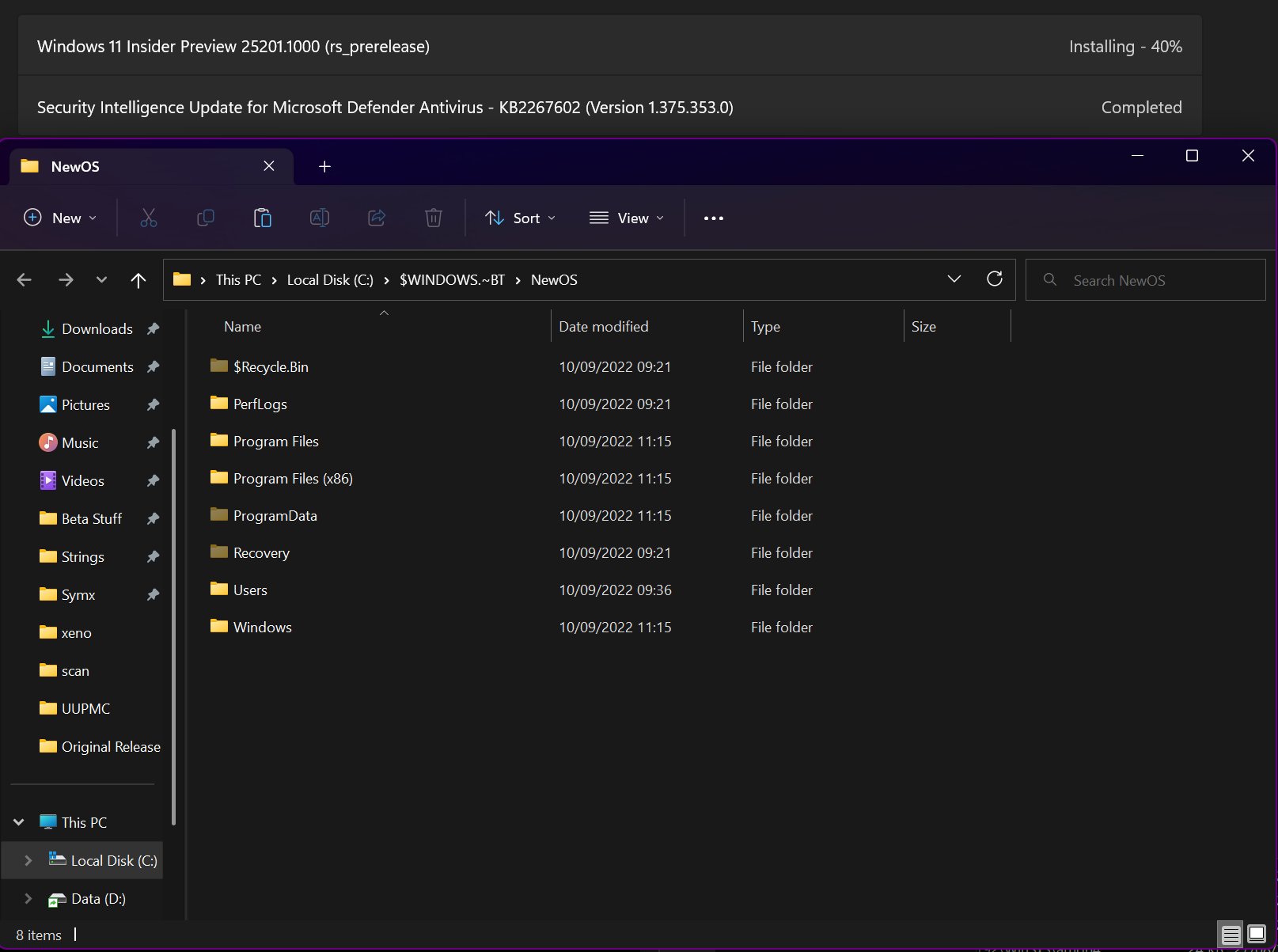
Task: Unpin Beta Stuff using its pin icon
Action: (x=154, y=519)
